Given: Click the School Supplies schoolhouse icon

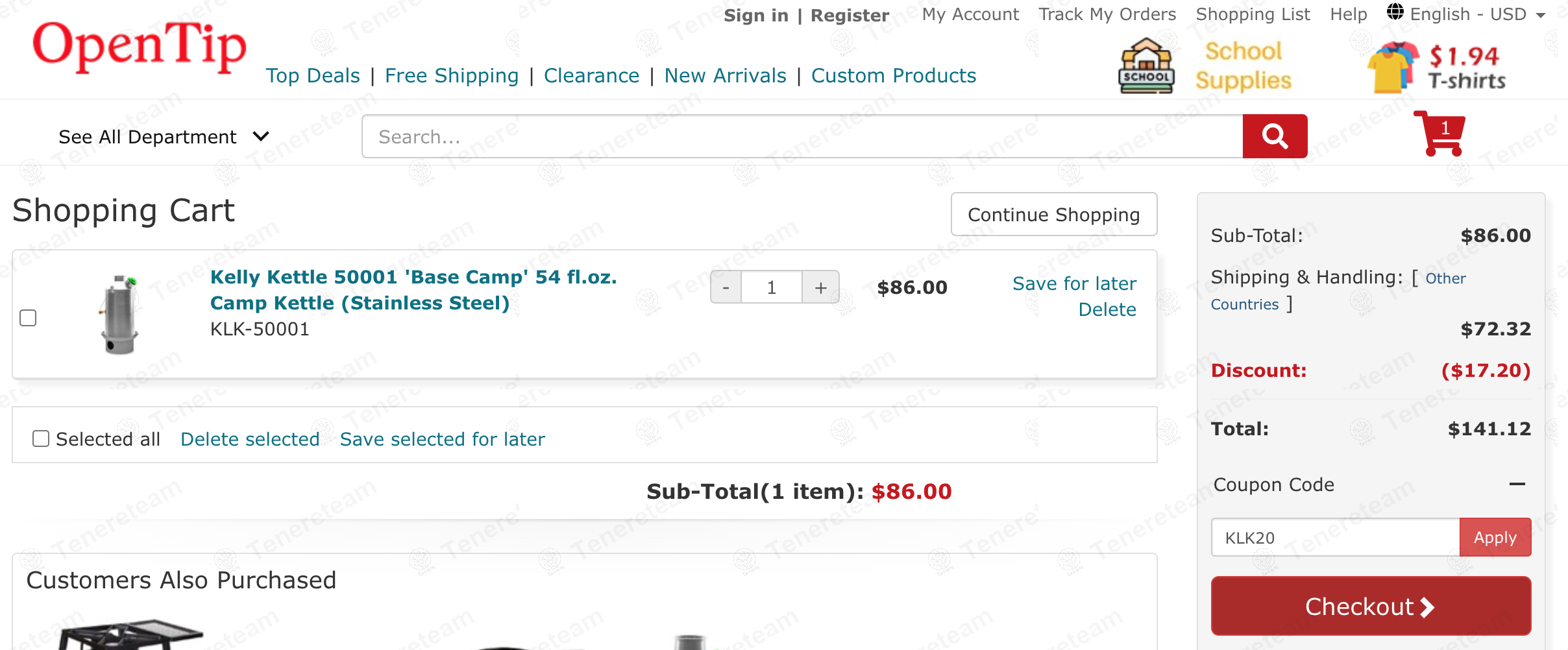Looking at the screenshot, I should [1147, 66].
